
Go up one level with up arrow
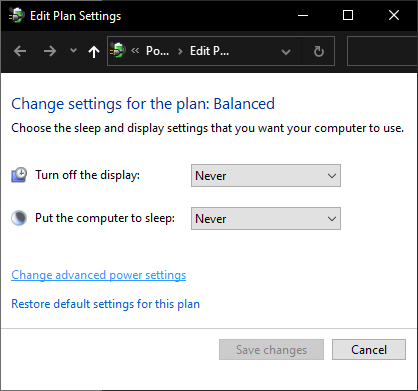coord(94,51)
